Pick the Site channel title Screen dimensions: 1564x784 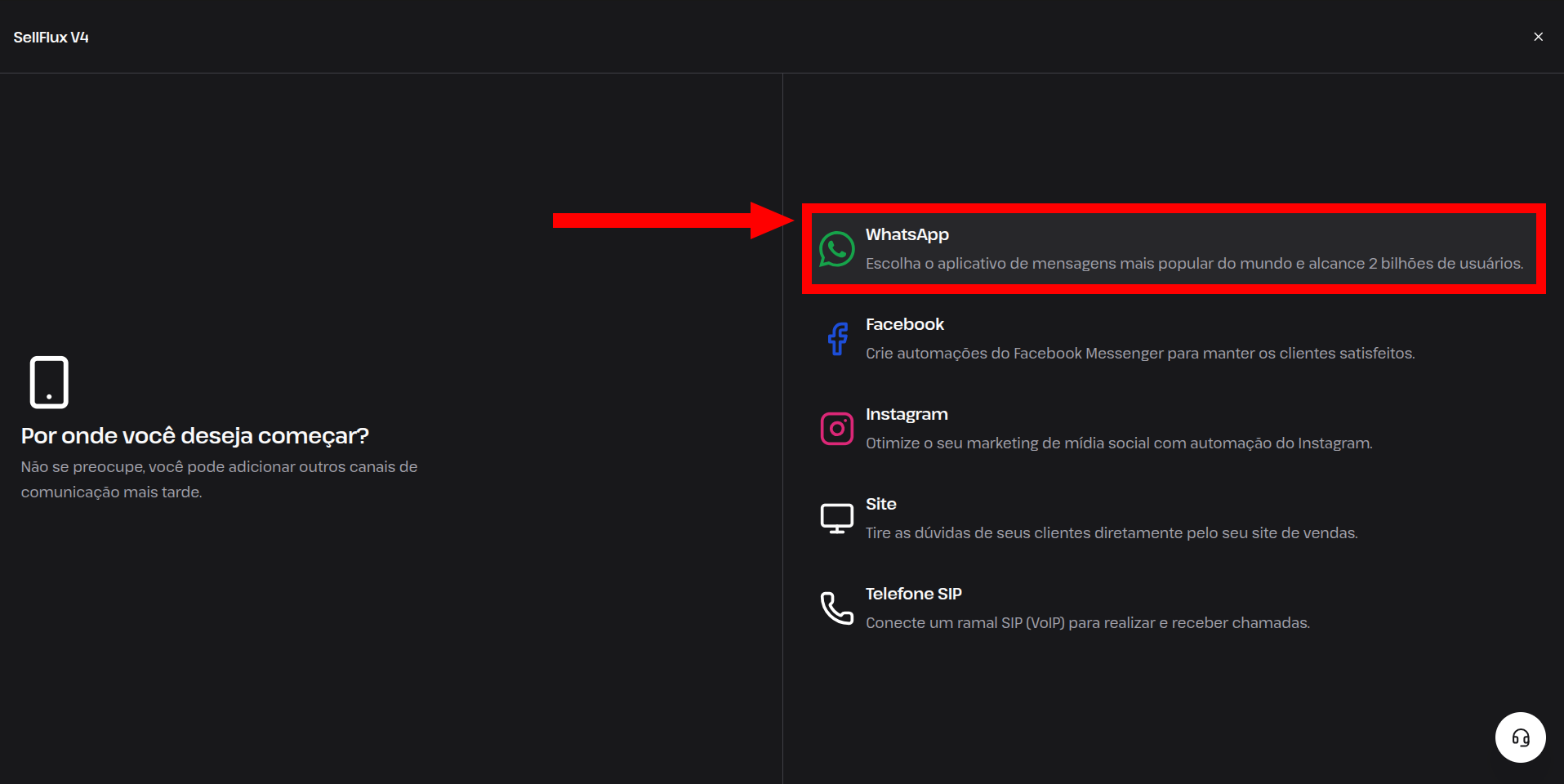point(881,505)
